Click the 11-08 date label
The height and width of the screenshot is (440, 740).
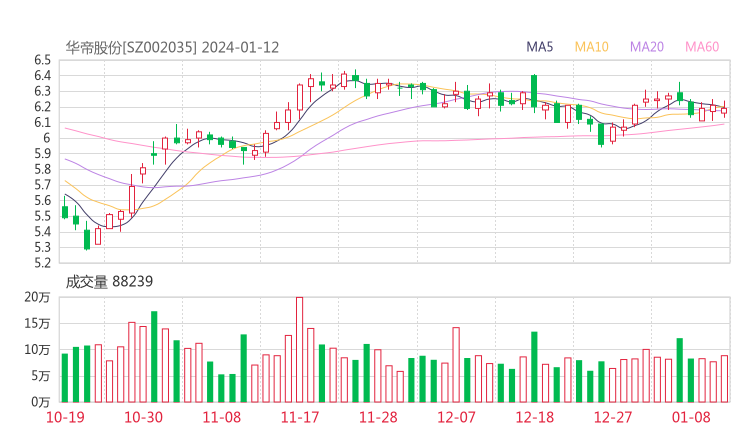click(x=222, y=417)
